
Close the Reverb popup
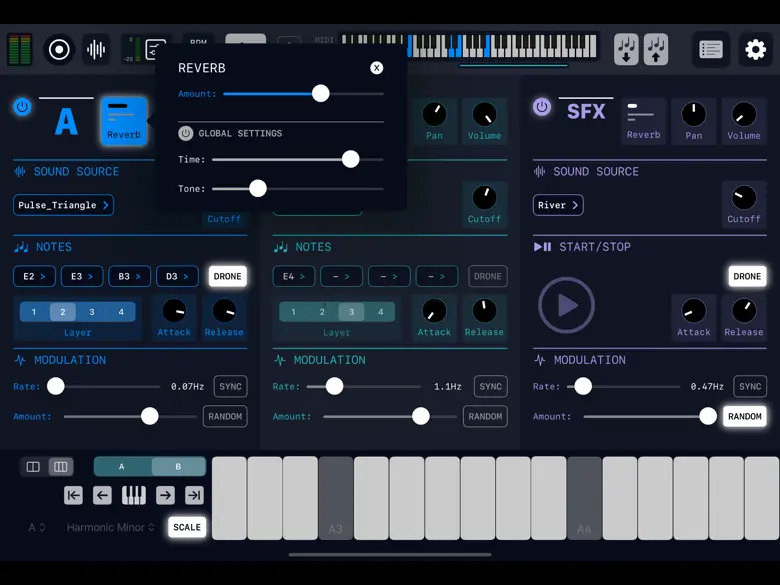(x=377, y=68)
